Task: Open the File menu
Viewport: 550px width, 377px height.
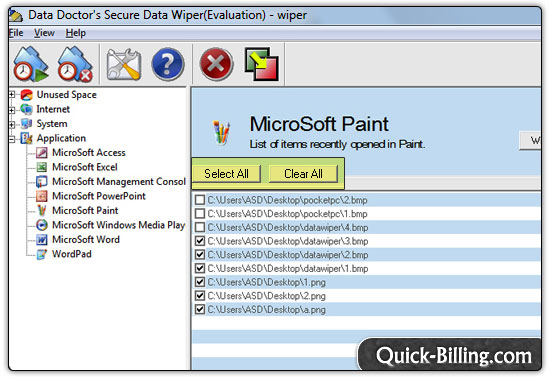Action: 16,33
